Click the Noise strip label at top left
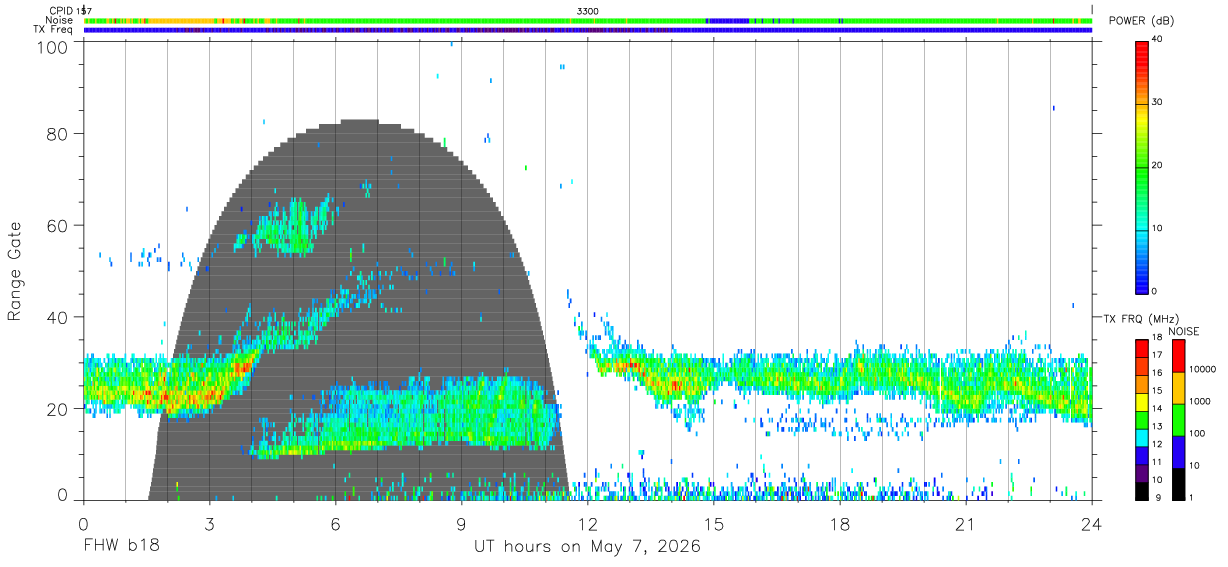Viewport: 1228px width, 567px height. [x=59, y=20]
